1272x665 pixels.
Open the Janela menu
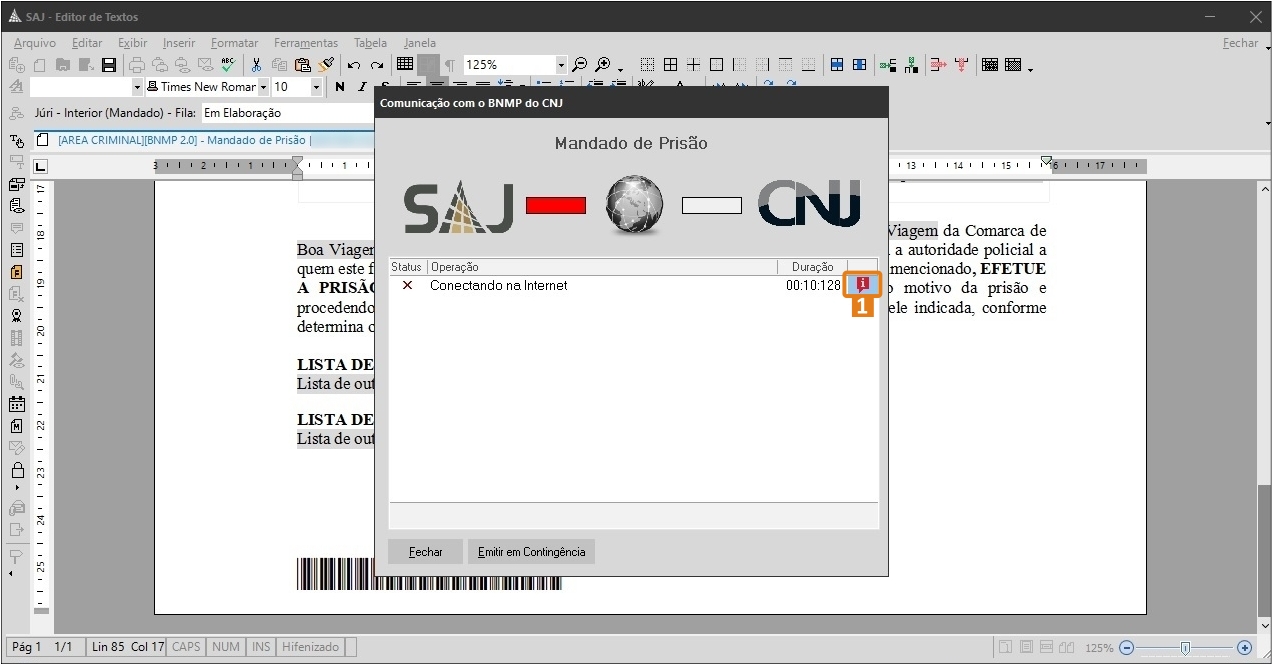click(420, 43)
